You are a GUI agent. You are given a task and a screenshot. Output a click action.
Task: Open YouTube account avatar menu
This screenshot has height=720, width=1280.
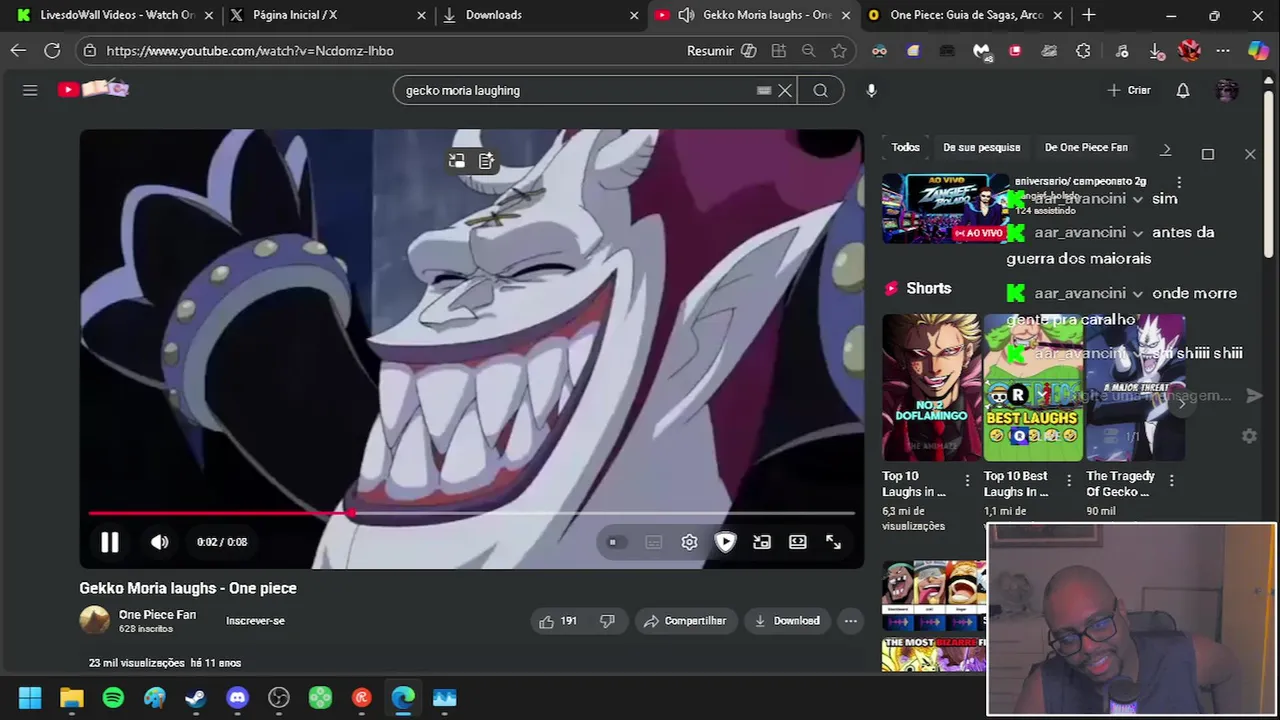[x=1227, y=90]
